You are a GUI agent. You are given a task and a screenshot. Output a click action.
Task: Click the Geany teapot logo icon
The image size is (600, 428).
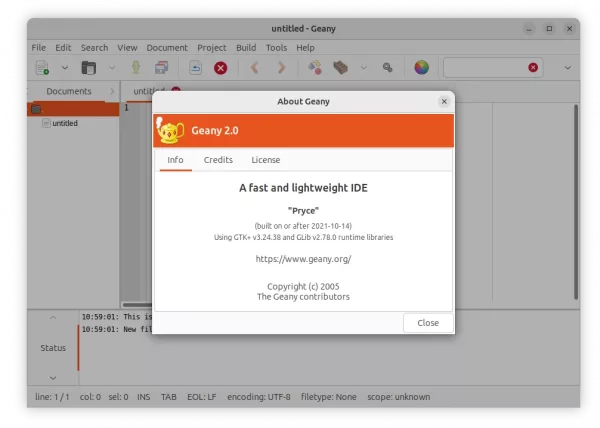pyautogui.click(x=170, y=131)
